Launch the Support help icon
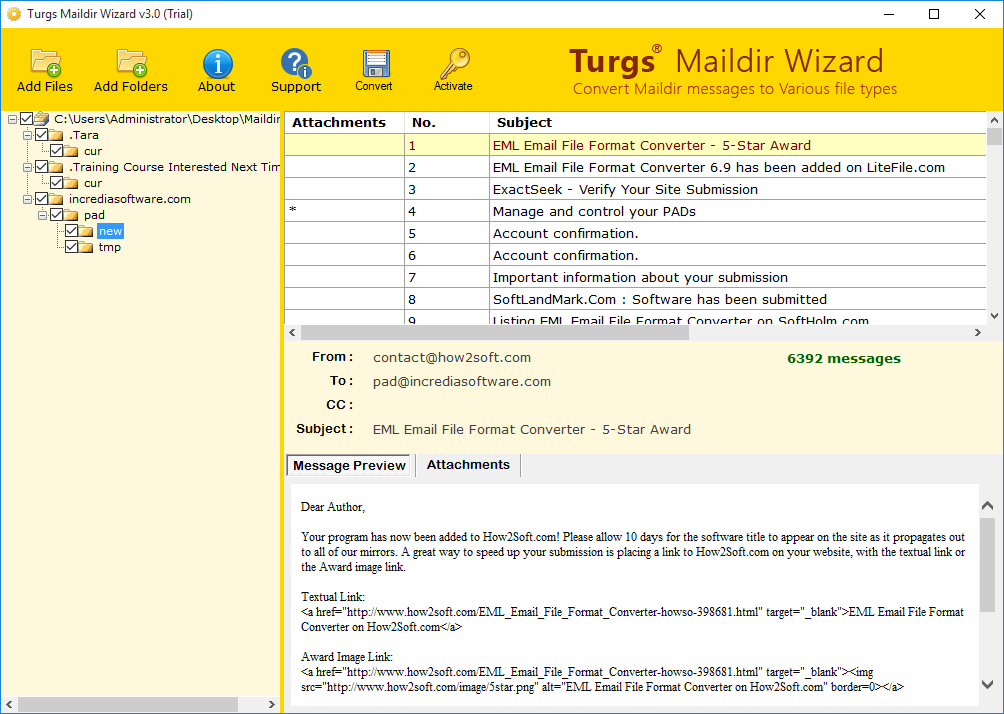This screenshot has height=714, width=1004. [x=296, y=63]
